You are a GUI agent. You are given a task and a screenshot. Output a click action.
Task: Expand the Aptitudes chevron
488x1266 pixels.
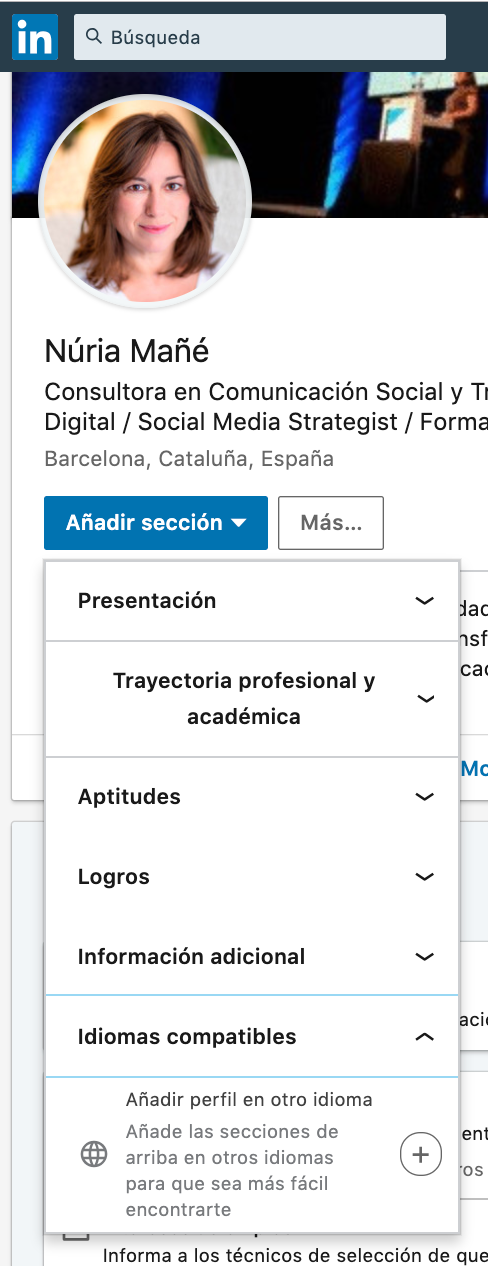click(425, 797)
